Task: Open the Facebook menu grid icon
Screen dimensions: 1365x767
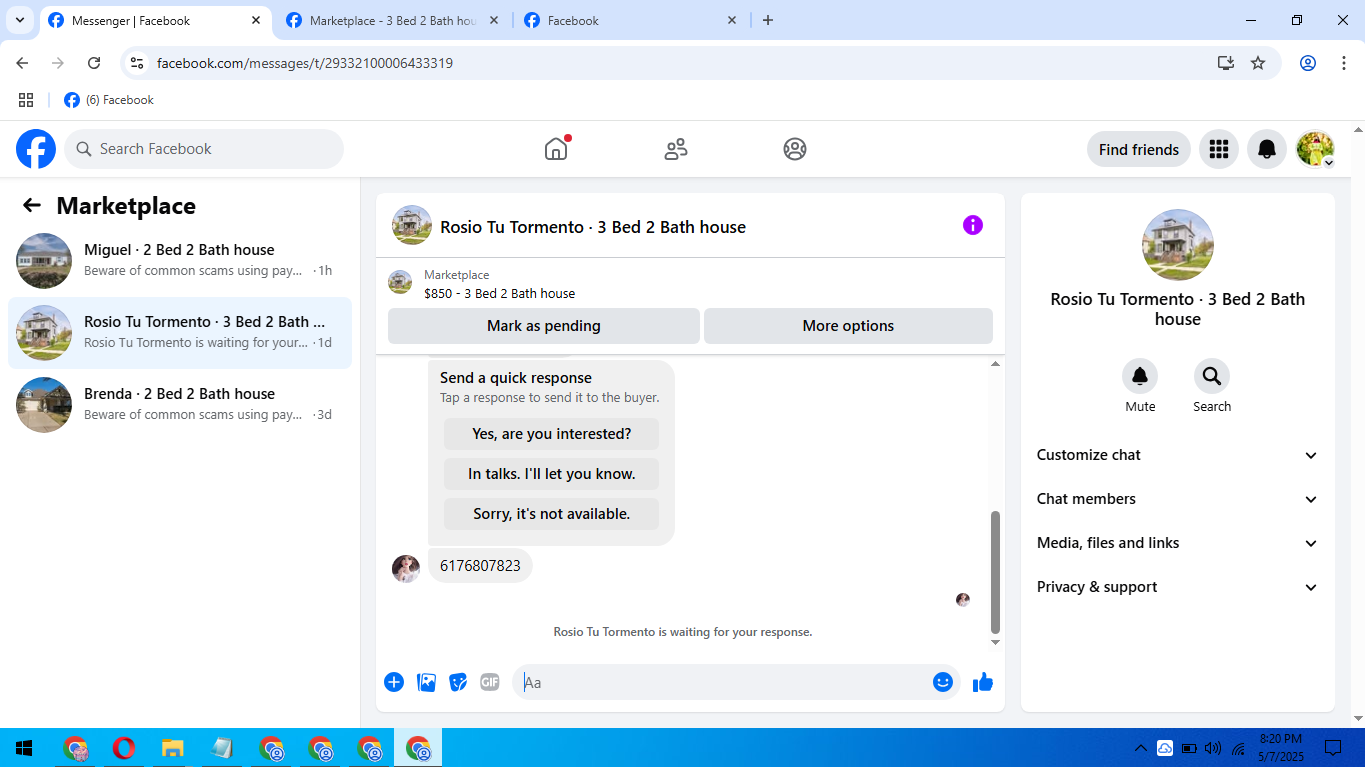Action: [1218, 149]
